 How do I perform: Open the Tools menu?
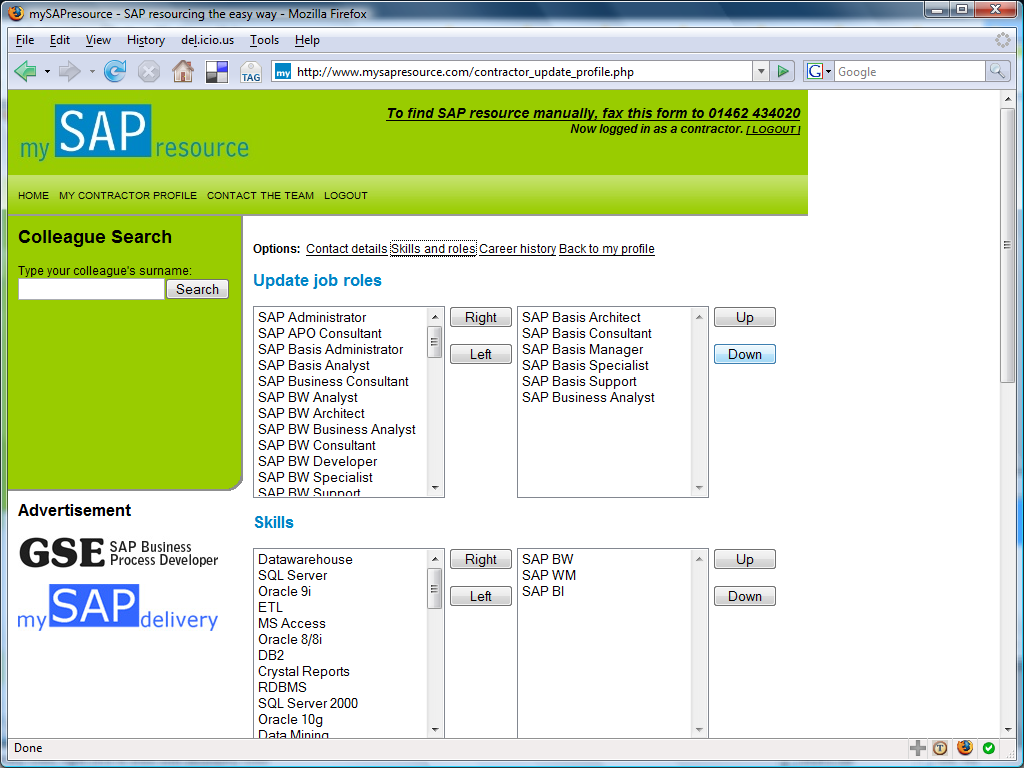point(264,40)
